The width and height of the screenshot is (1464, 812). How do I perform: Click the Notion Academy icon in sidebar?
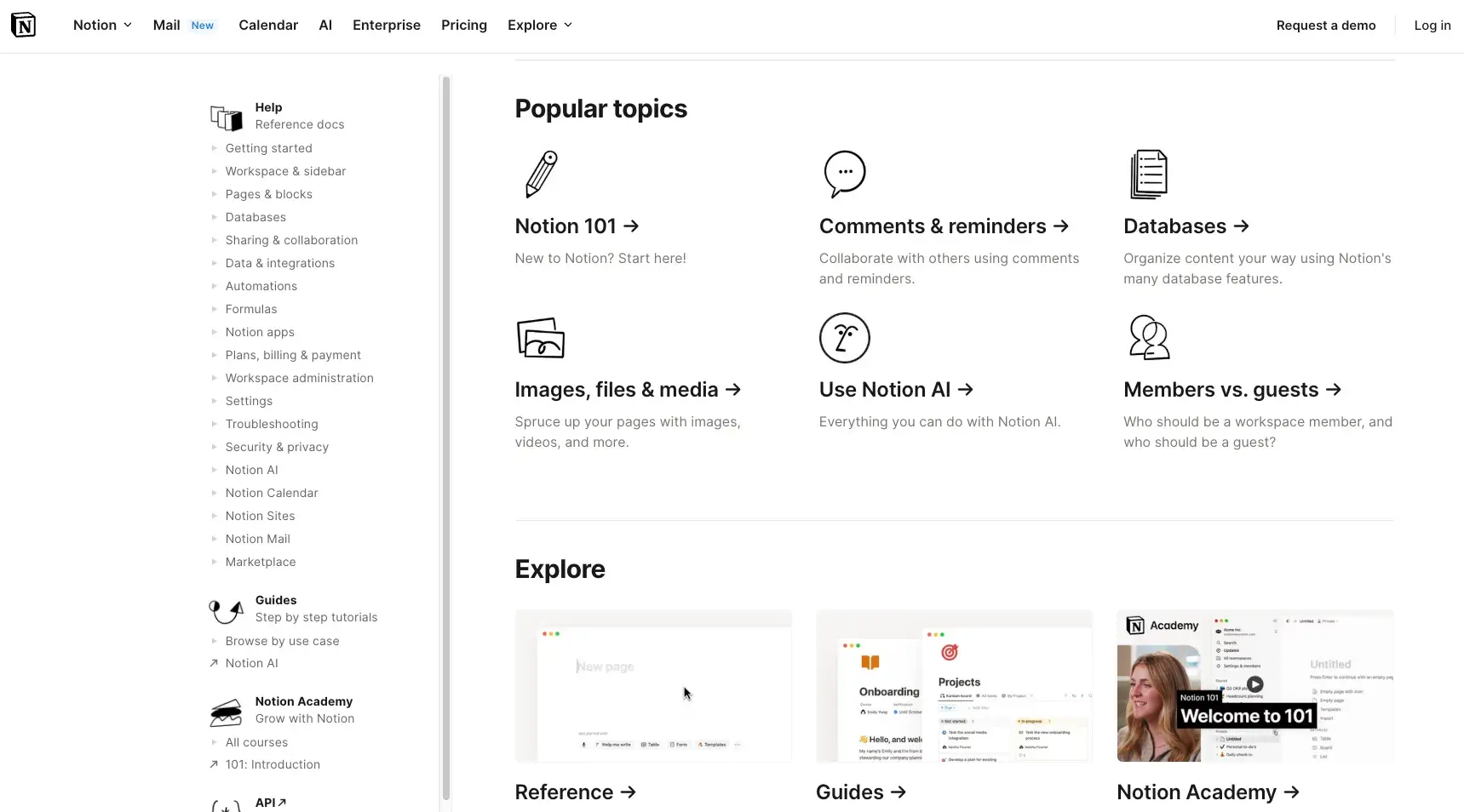pyautogui.click(x=225, y=712)
